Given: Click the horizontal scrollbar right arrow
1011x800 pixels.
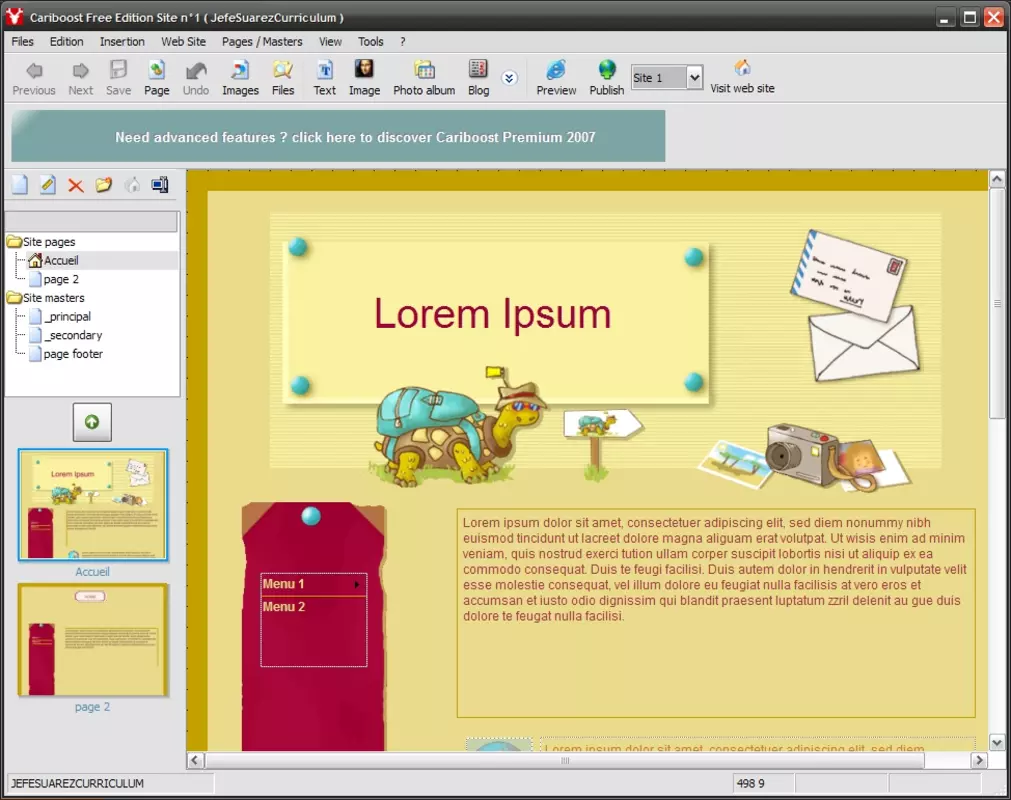Looking at the screenshot, I should (x=979, y=760).
